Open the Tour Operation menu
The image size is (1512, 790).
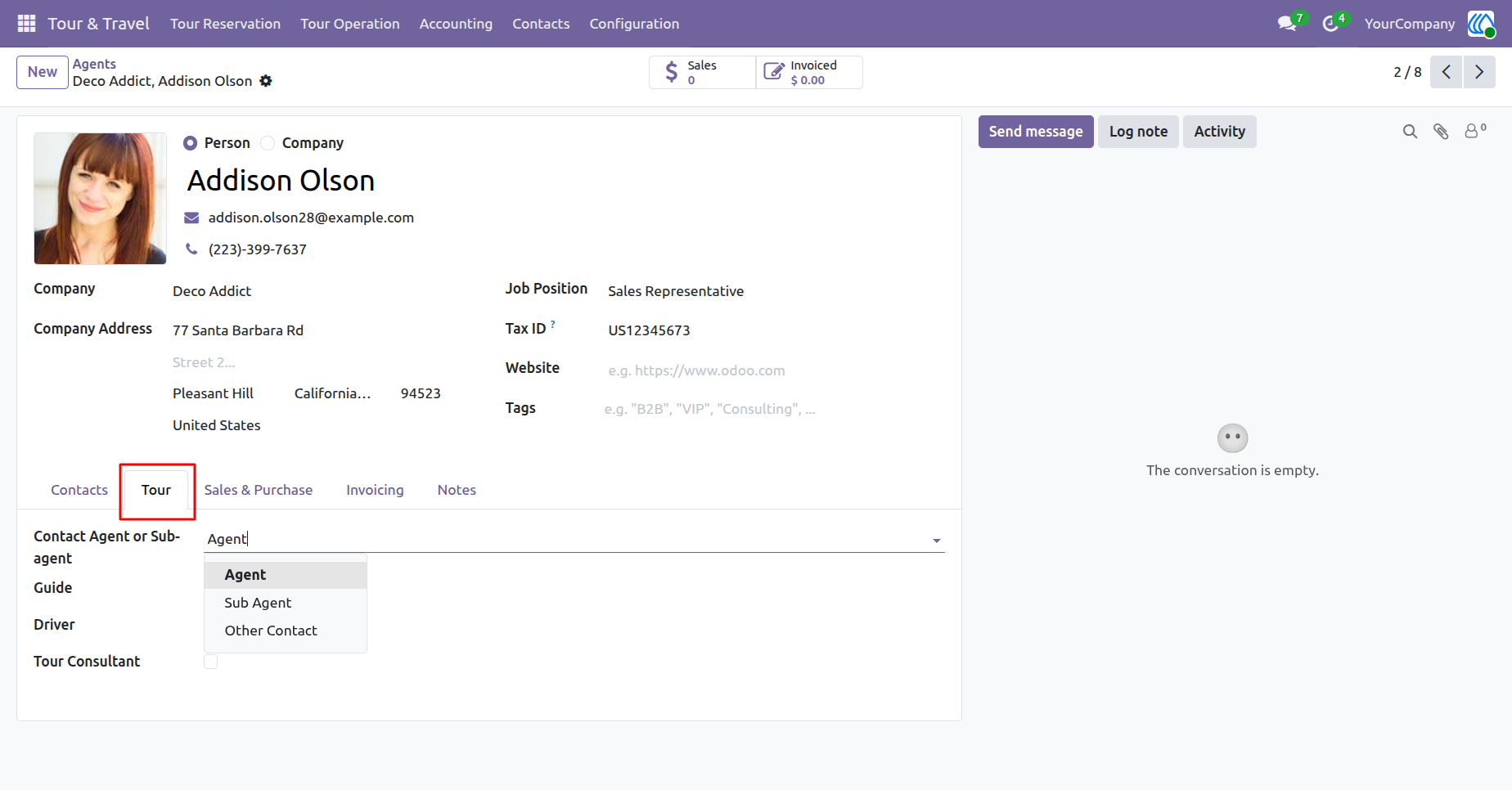click(350, 24)
